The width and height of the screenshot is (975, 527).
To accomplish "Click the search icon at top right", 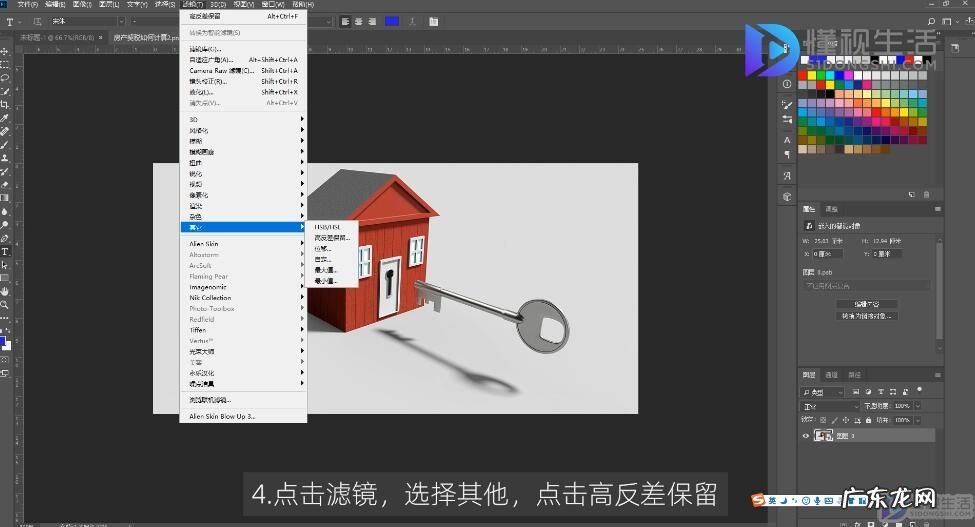I will [x=931, y=21].
